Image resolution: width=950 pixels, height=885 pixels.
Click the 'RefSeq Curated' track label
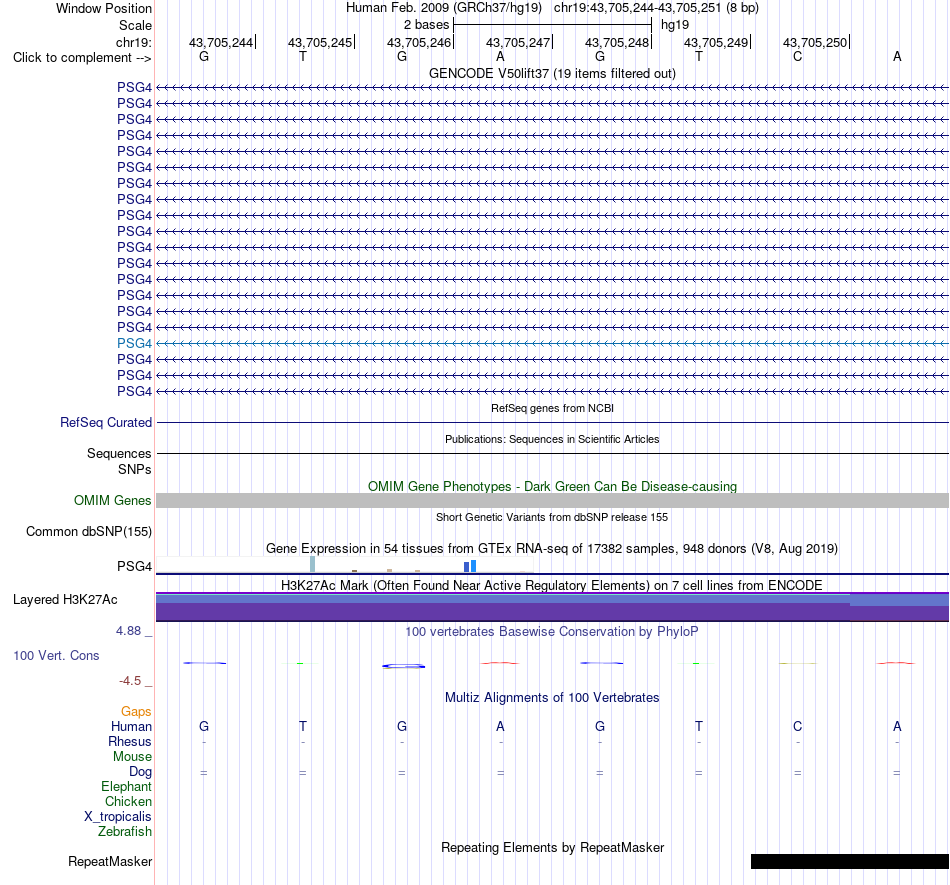coord(106,422)
